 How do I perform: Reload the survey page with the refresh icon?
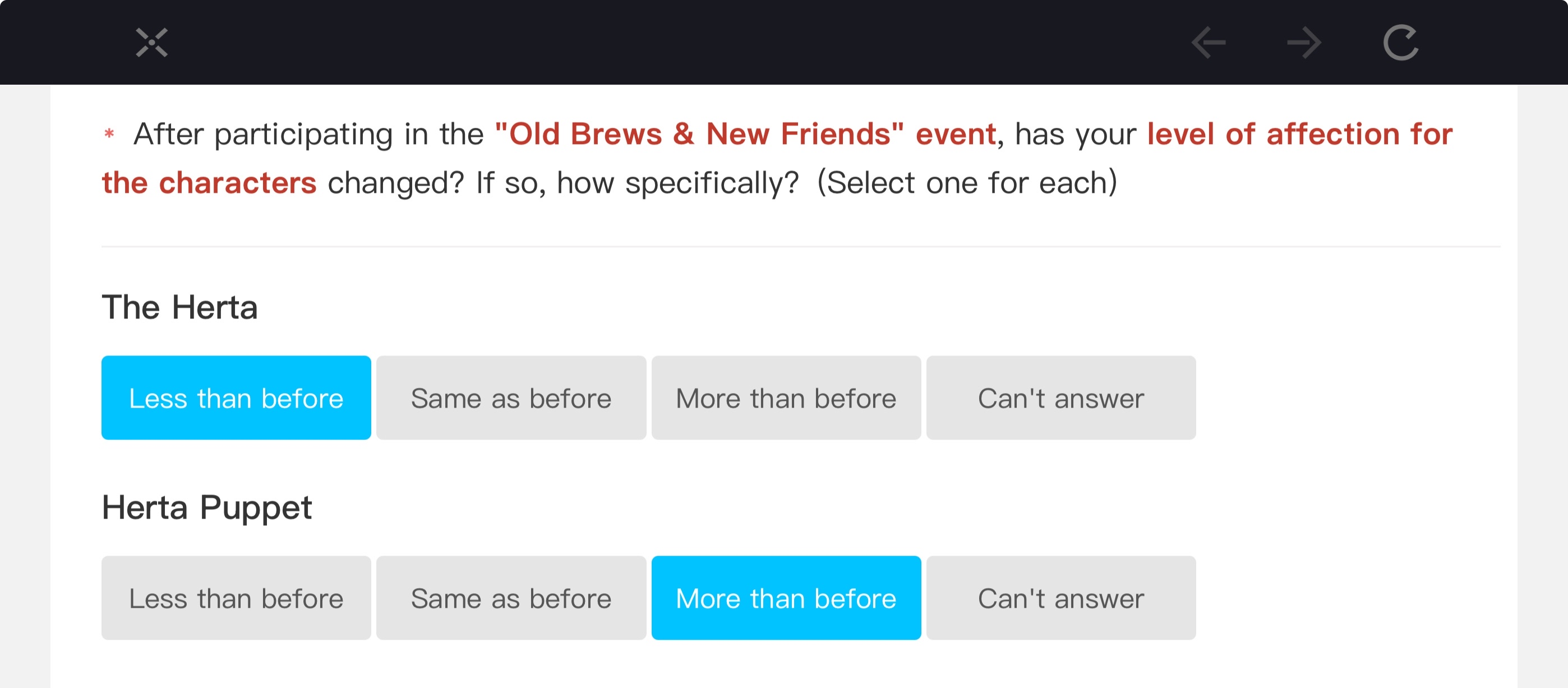pyautogui.click(x=1401, y=43)
